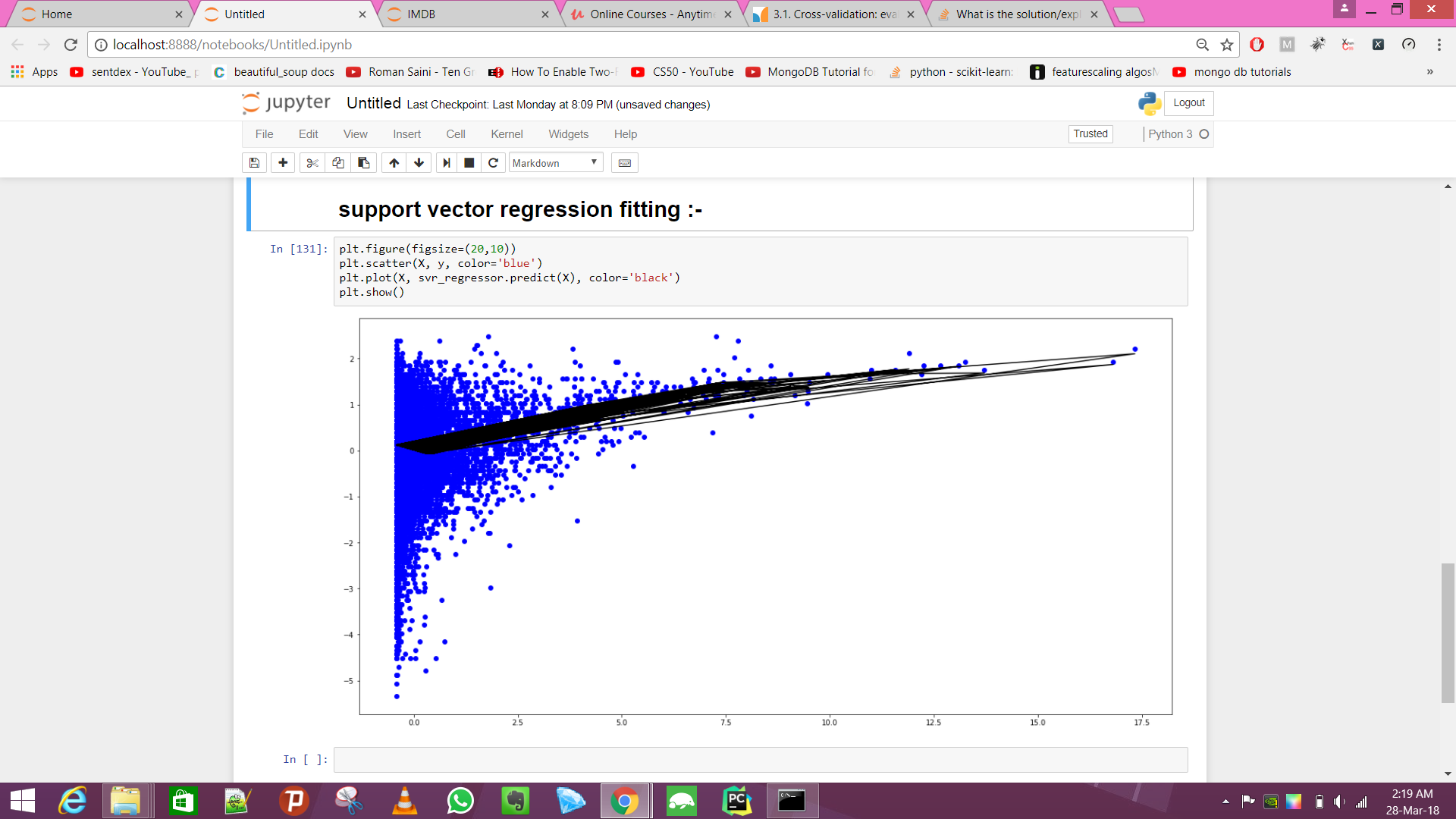This screenshot has width=1456, height=819.
Task: Paste cells below with the toolbar icon
Action: click(x=364, y=163)
